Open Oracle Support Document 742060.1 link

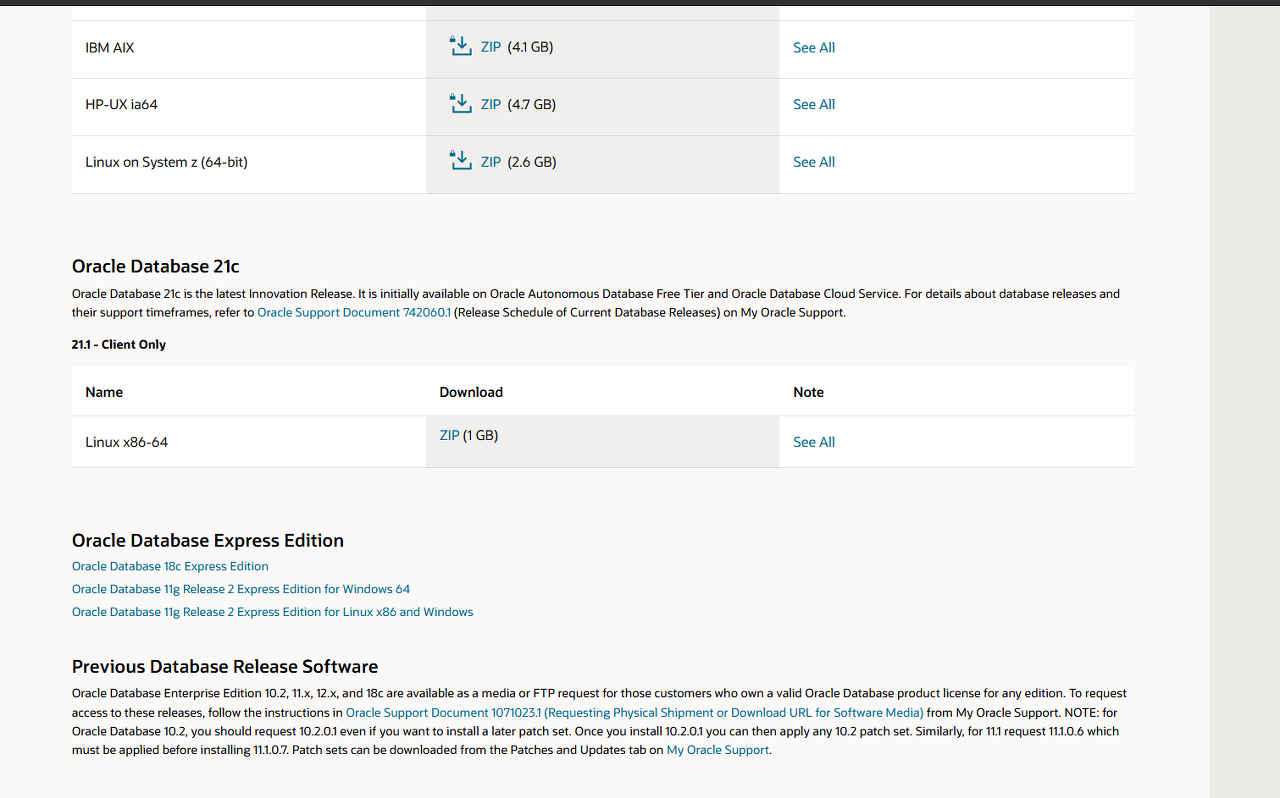(x=354, y=312)
